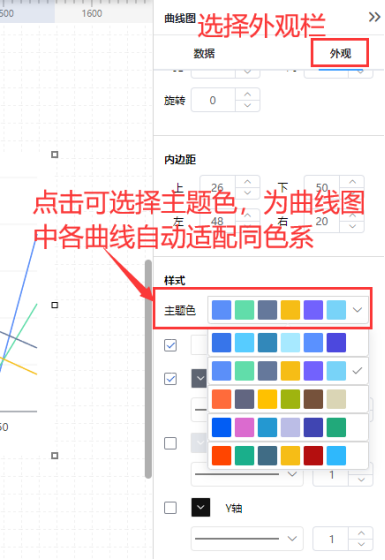This screenshot has width=385, height=560.
Task: Select the top resize handle of the chart
Action: click(x=55, y=154)
